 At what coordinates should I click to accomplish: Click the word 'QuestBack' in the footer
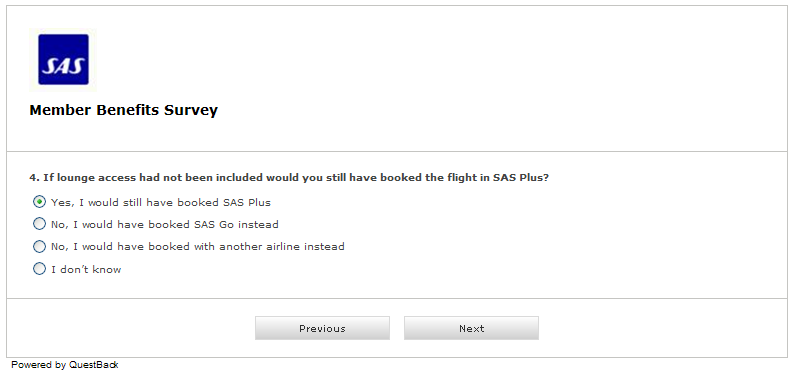coord(94,365)
